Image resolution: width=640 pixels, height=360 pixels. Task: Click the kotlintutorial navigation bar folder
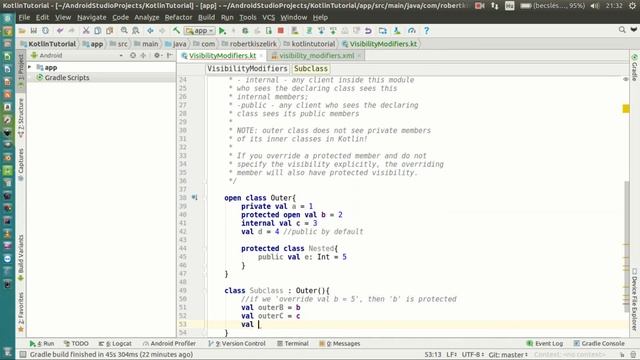point(309,44)
